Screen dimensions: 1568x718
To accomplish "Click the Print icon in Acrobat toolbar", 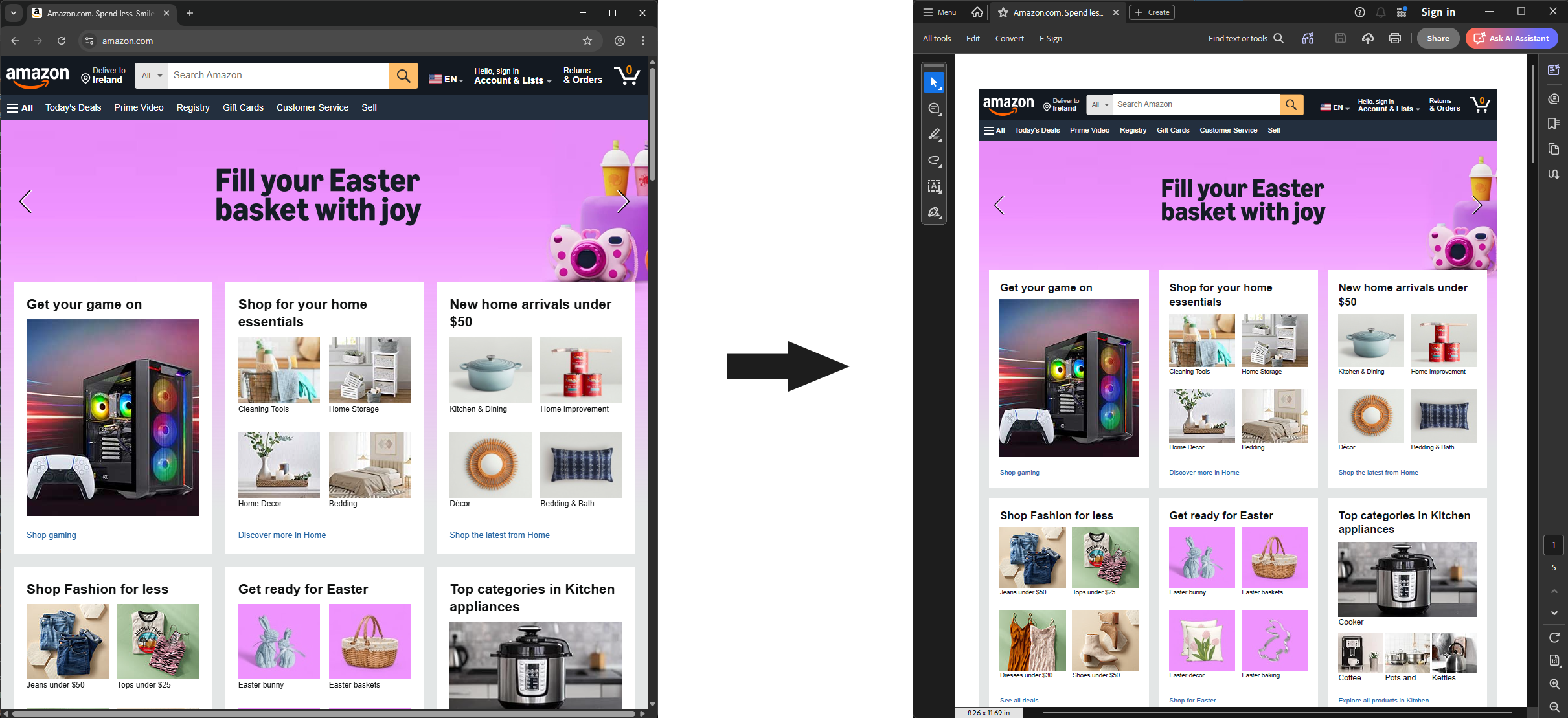I will [x=1394, y=38].
